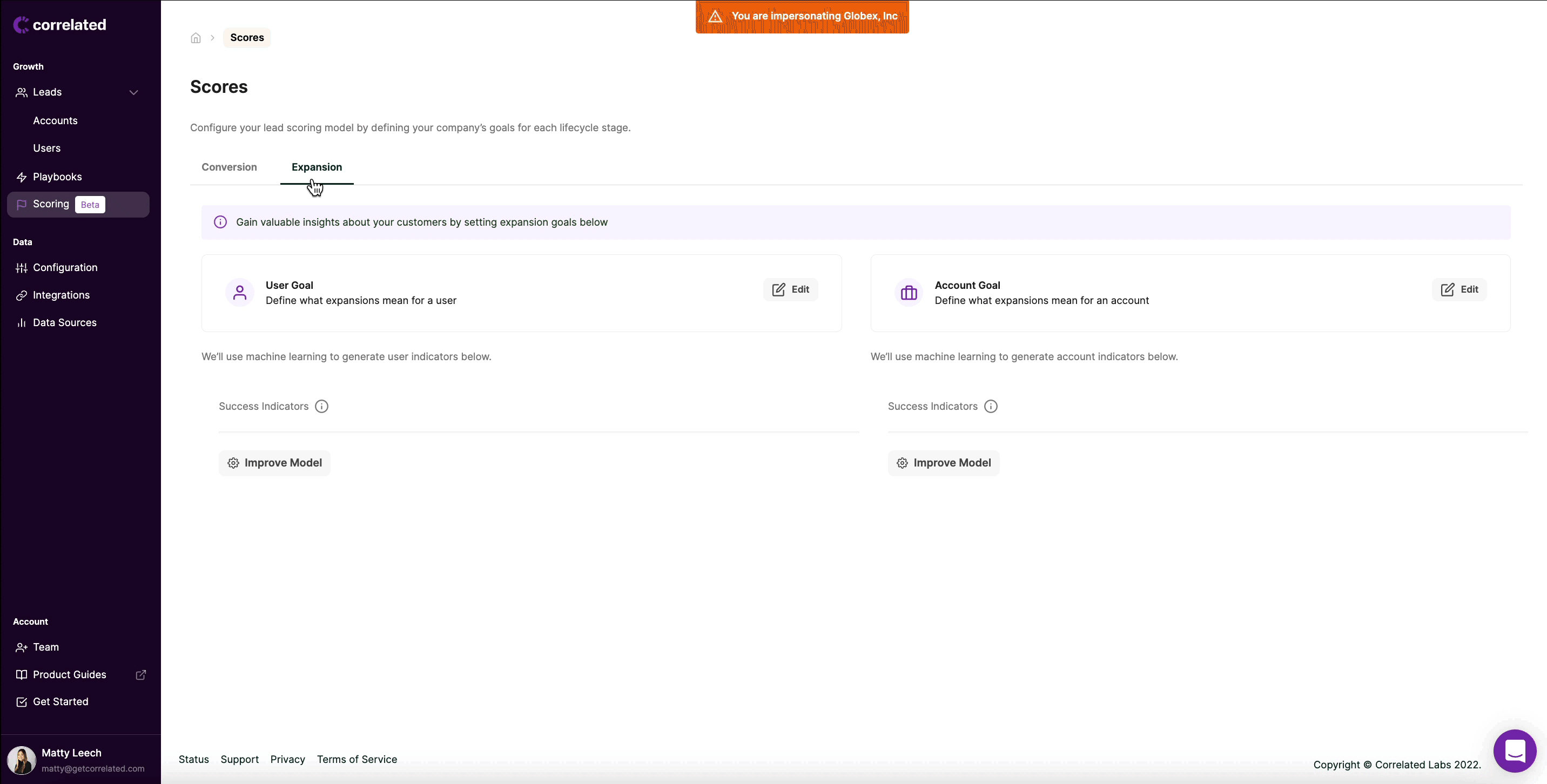Open the Support footer link
Image resolution: width=1547 pixels, height=784 pixels.
pyautogui.click(x=240, y=759)
